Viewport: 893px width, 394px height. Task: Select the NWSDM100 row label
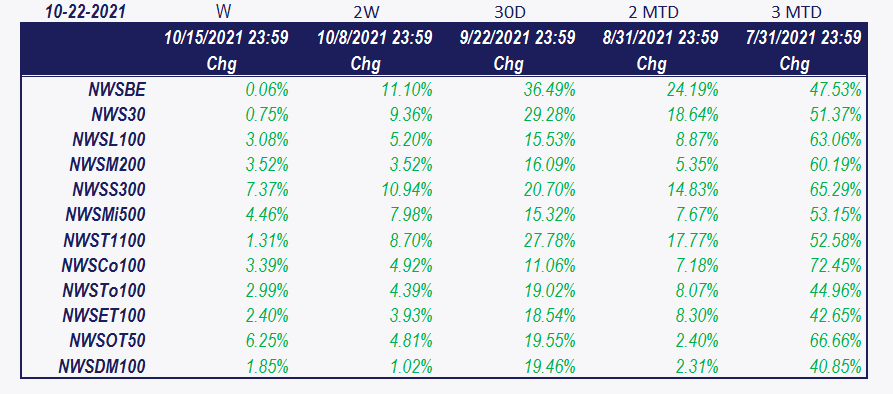click(x=102, y=366)
